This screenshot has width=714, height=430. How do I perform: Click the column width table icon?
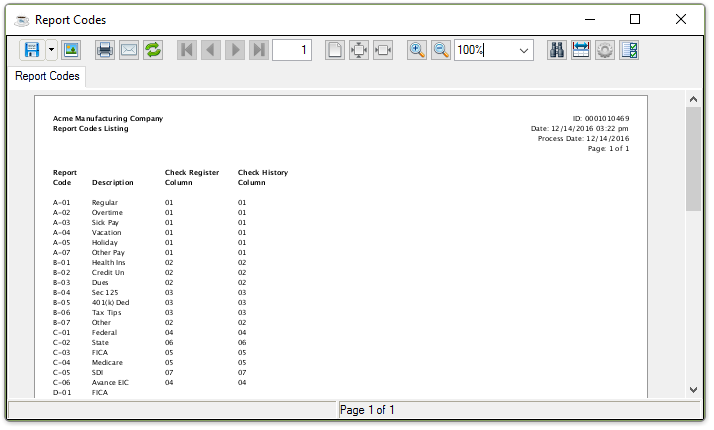pyautogui.click(x=581, y=50)
